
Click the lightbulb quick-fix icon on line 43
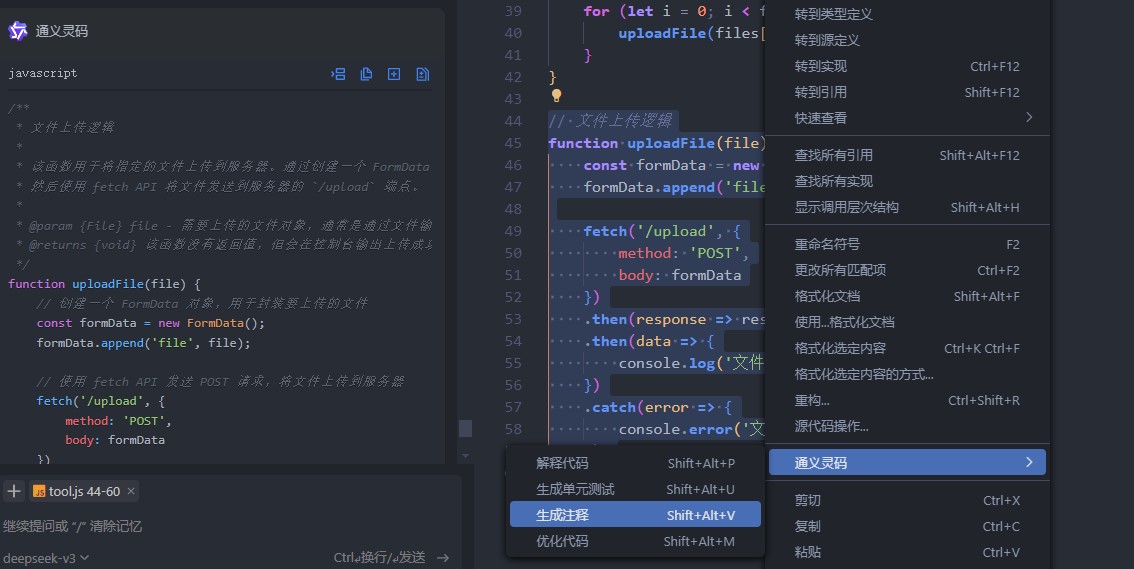[556, 95]
